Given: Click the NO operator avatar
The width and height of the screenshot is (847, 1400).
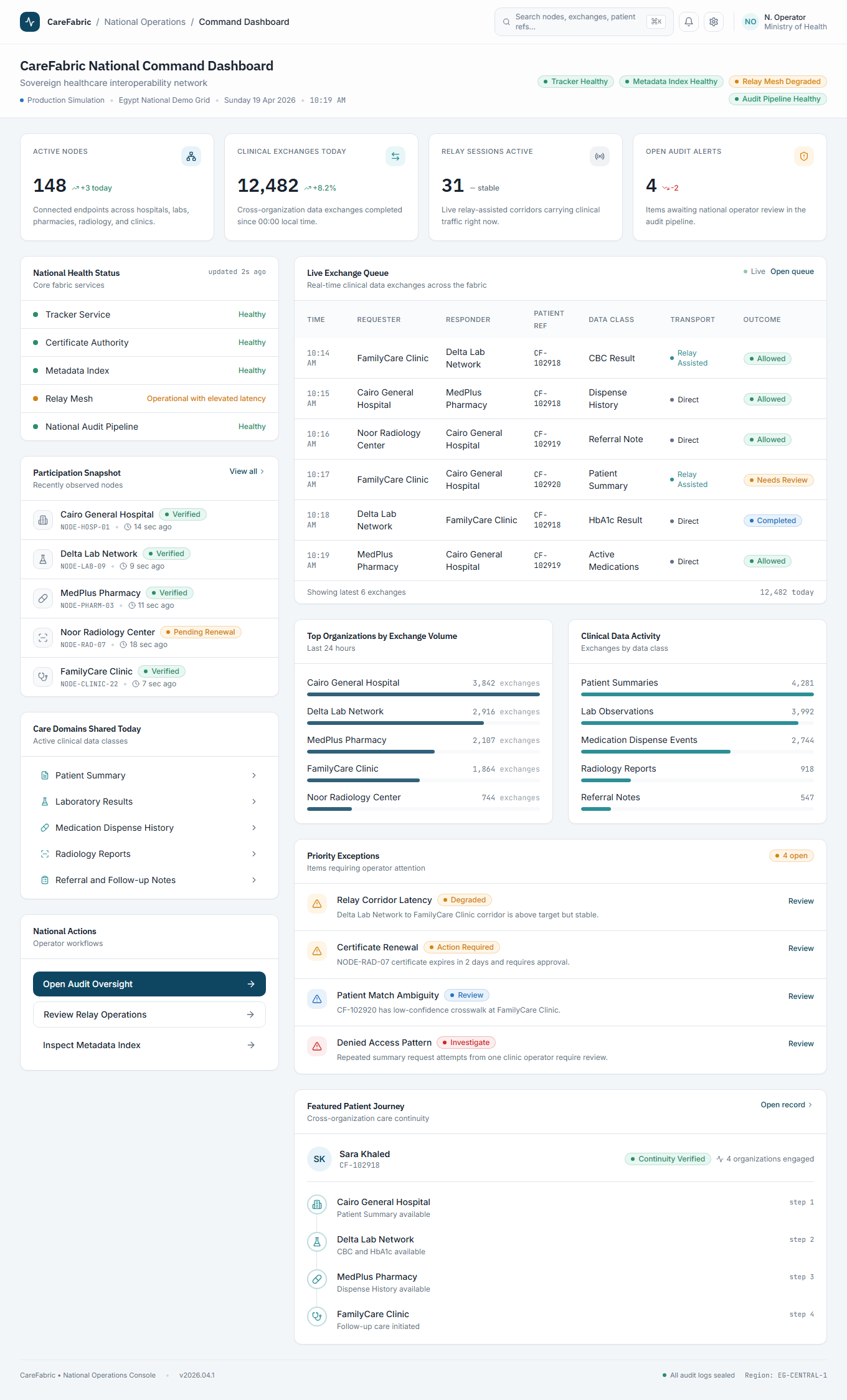Looking at the screenshot, I should coord(750,22).
